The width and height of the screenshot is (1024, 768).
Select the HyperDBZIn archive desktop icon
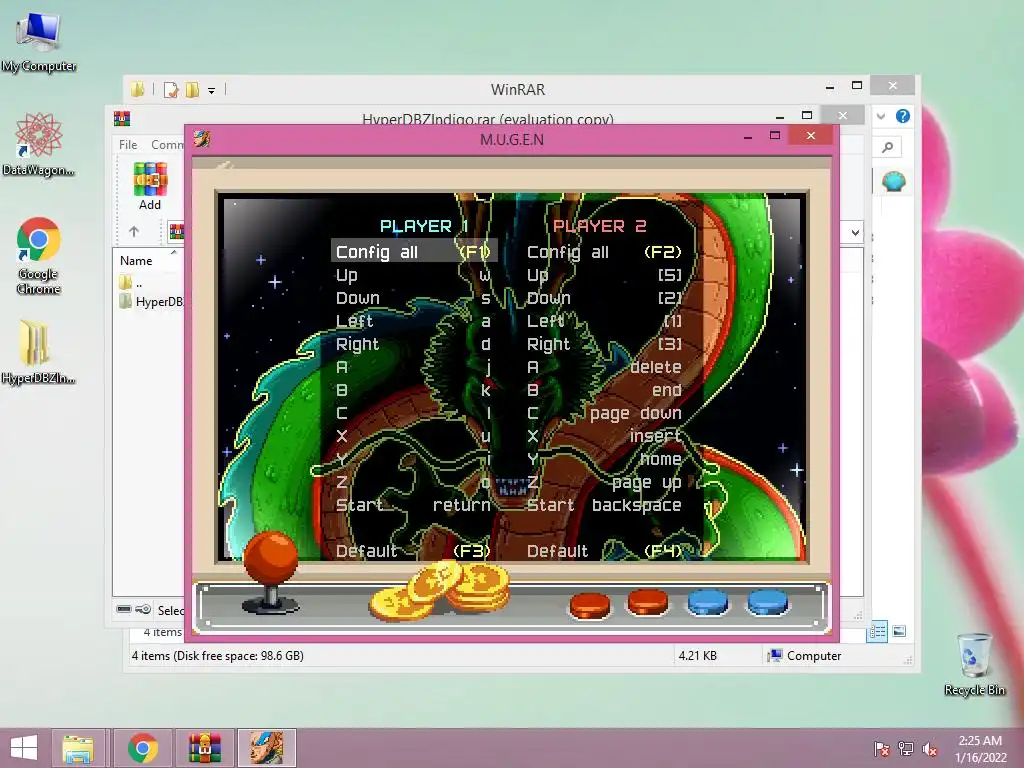tap(38, 351)
